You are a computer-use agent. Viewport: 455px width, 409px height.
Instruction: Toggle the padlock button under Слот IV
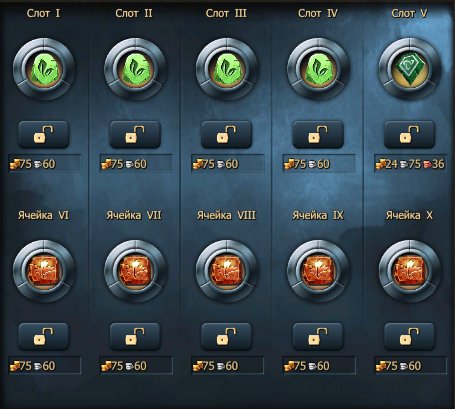(318, 135)
